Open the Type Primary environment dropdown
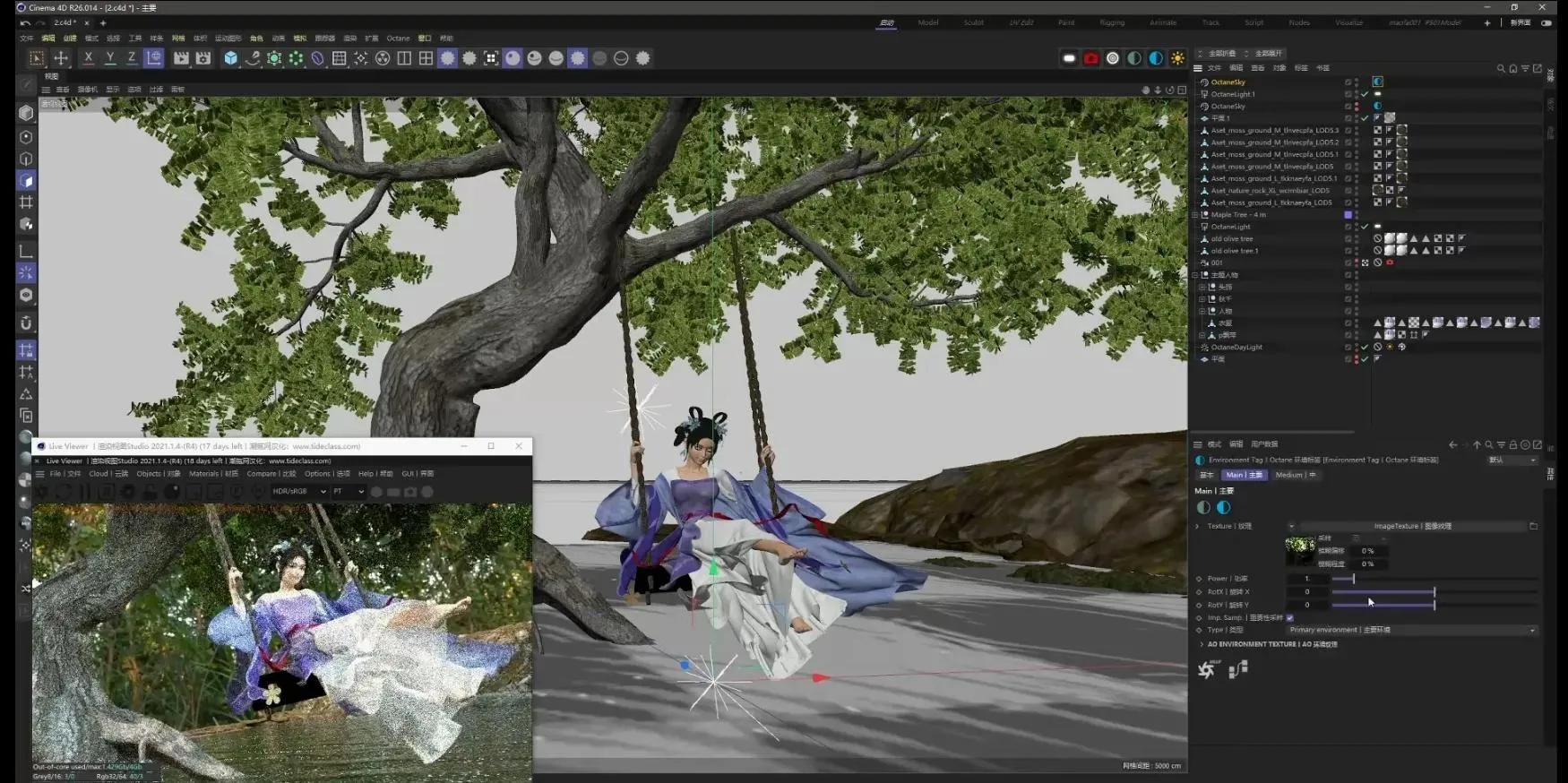 (x=1411, y=630)
